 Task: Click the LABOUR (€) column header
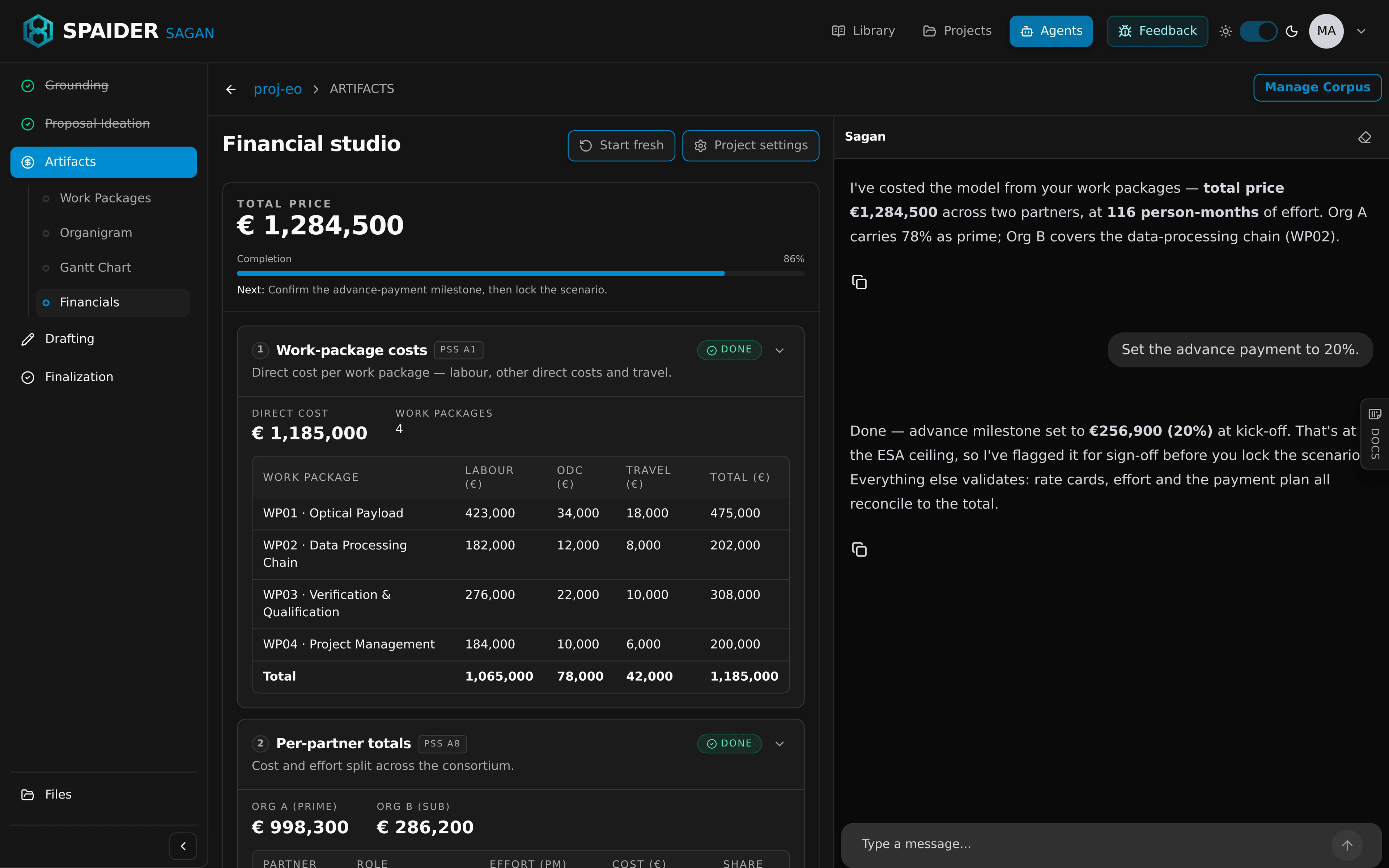click(489, 477)
